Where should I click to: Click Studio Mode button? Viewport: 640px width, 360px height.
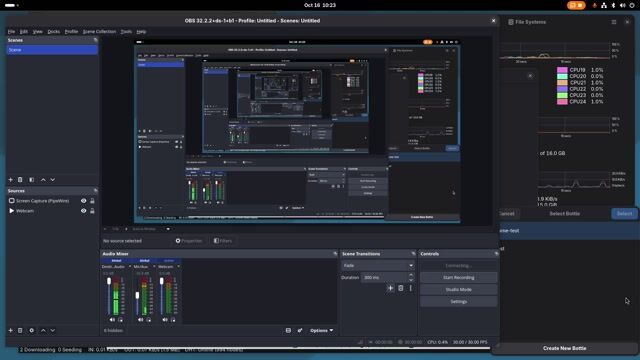[458, 289]
